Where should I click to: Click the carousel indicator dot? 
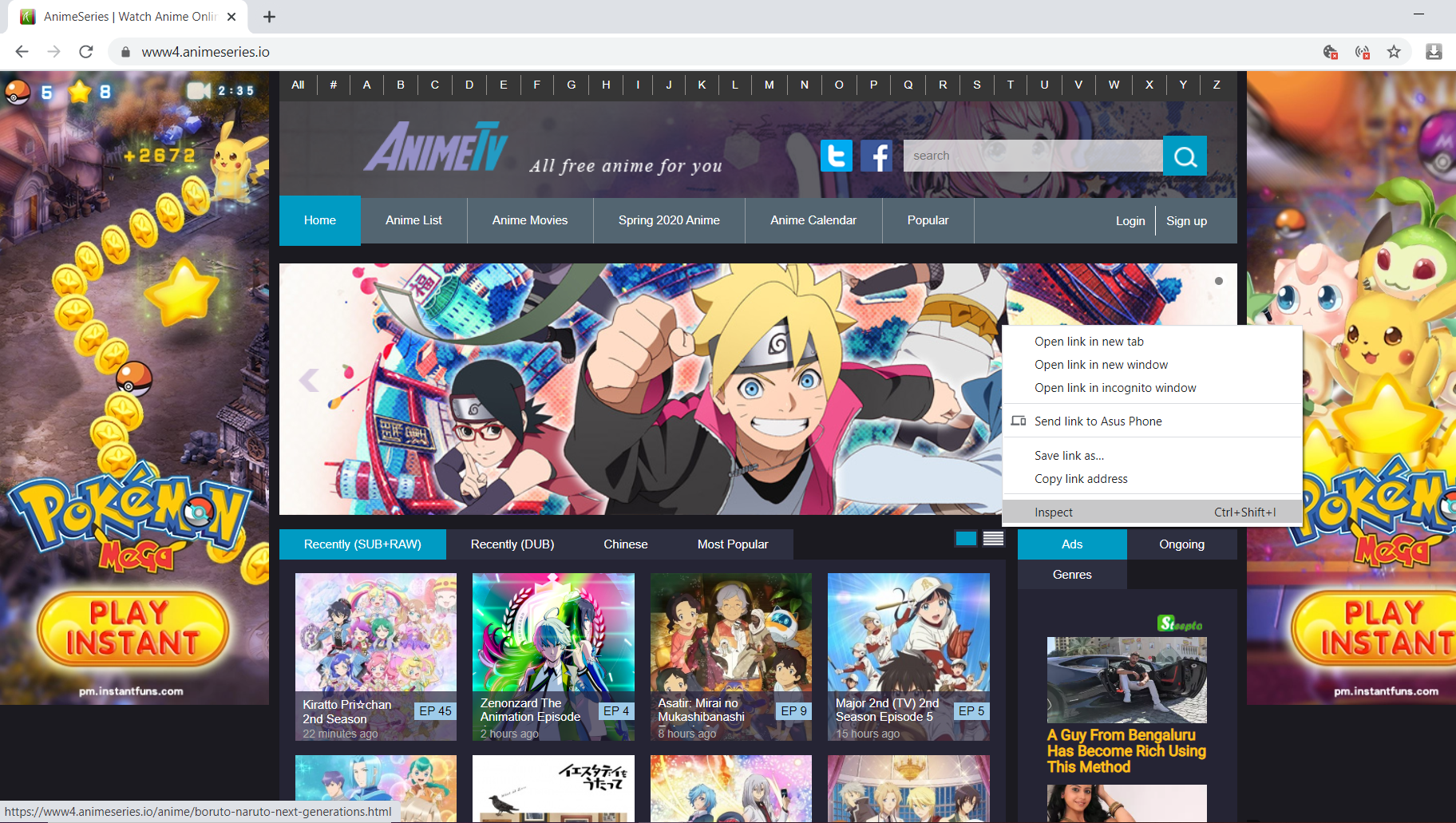pyautogui.click(x=1219, y=281)
